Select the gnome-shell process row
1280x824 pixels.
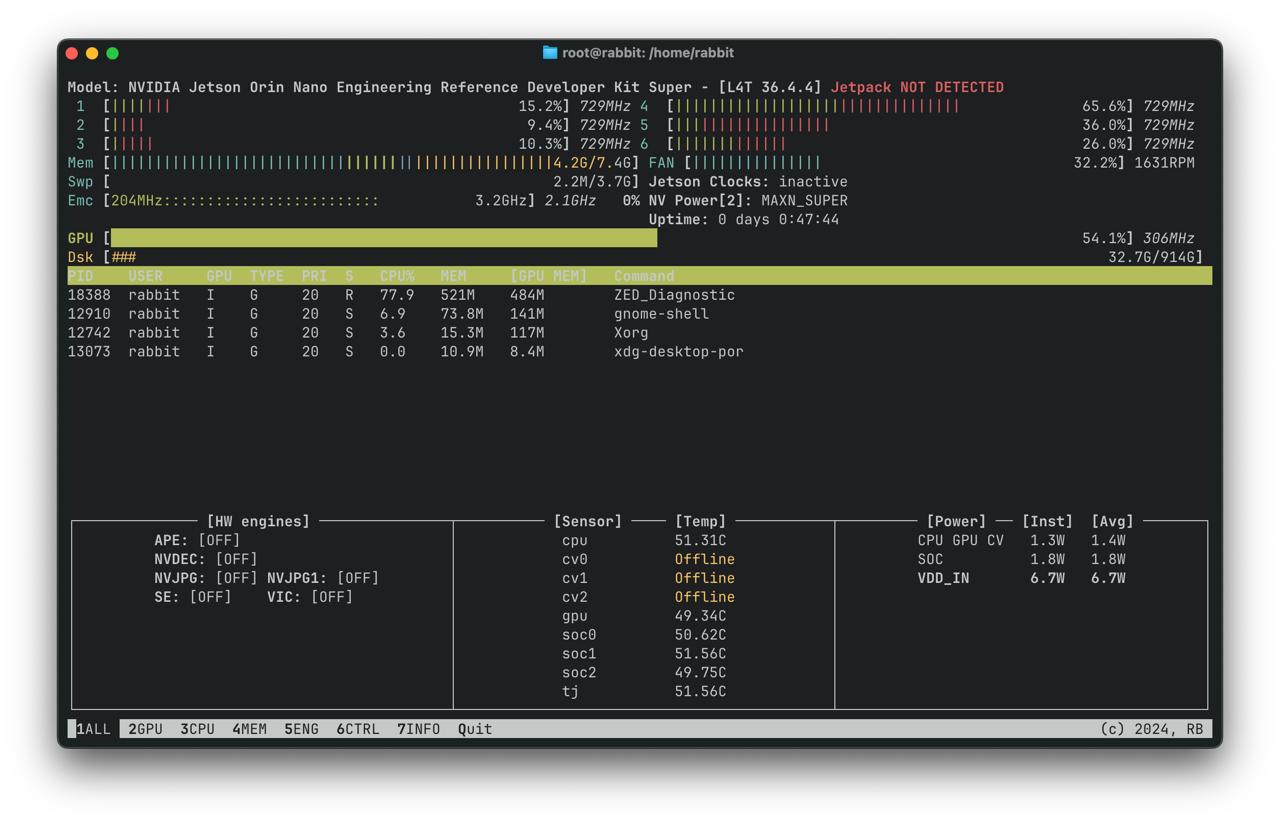click(x=661, y=314)
